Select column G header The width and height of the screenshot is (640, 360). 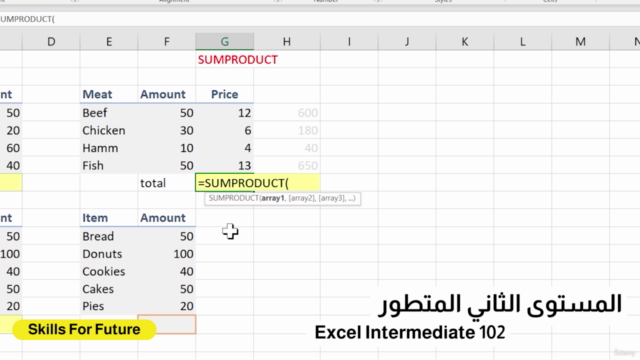click(224, 41)
